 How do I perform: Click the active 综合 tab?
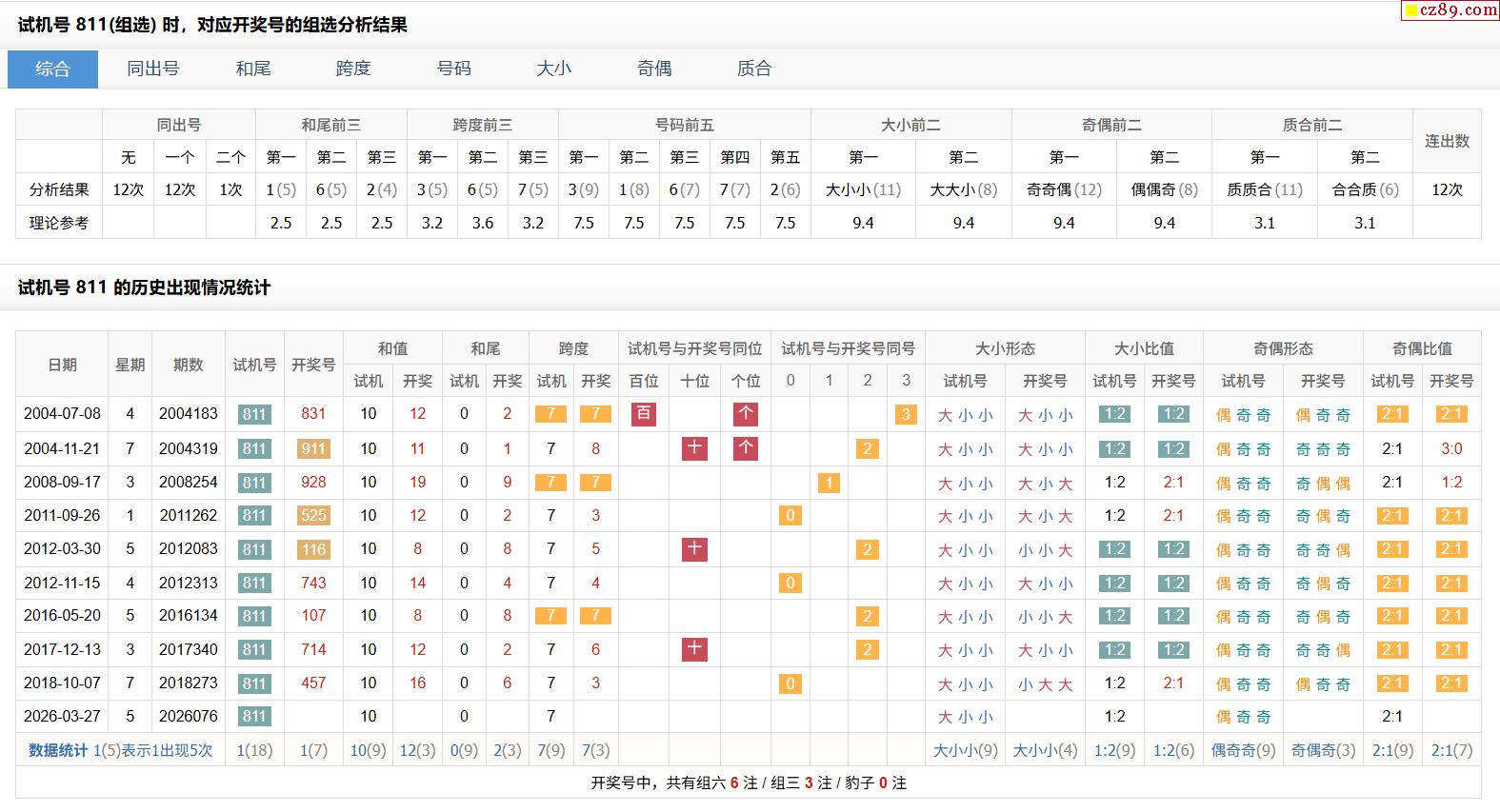coord(52,69)
